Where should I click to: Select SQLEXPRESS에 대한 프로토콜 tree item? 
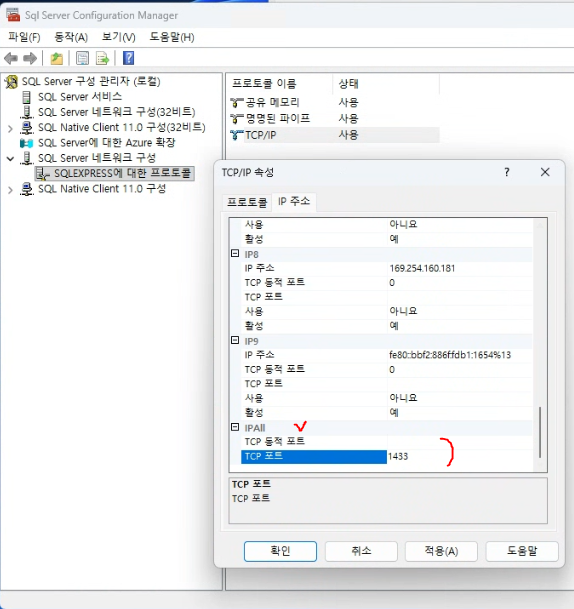coord(122,173)
